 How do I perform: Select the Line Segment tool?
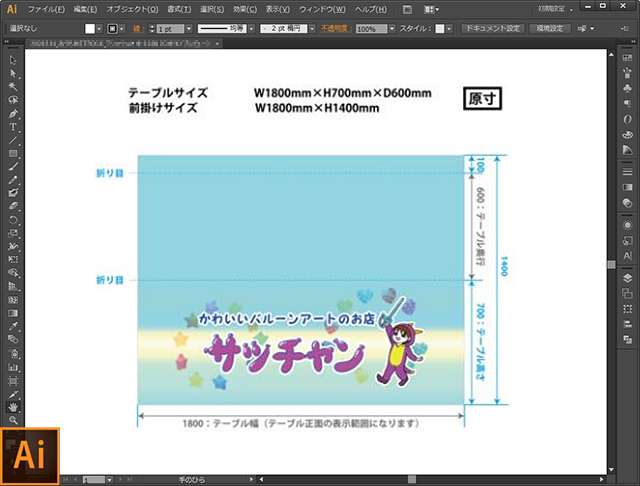[x=14, y=140]
